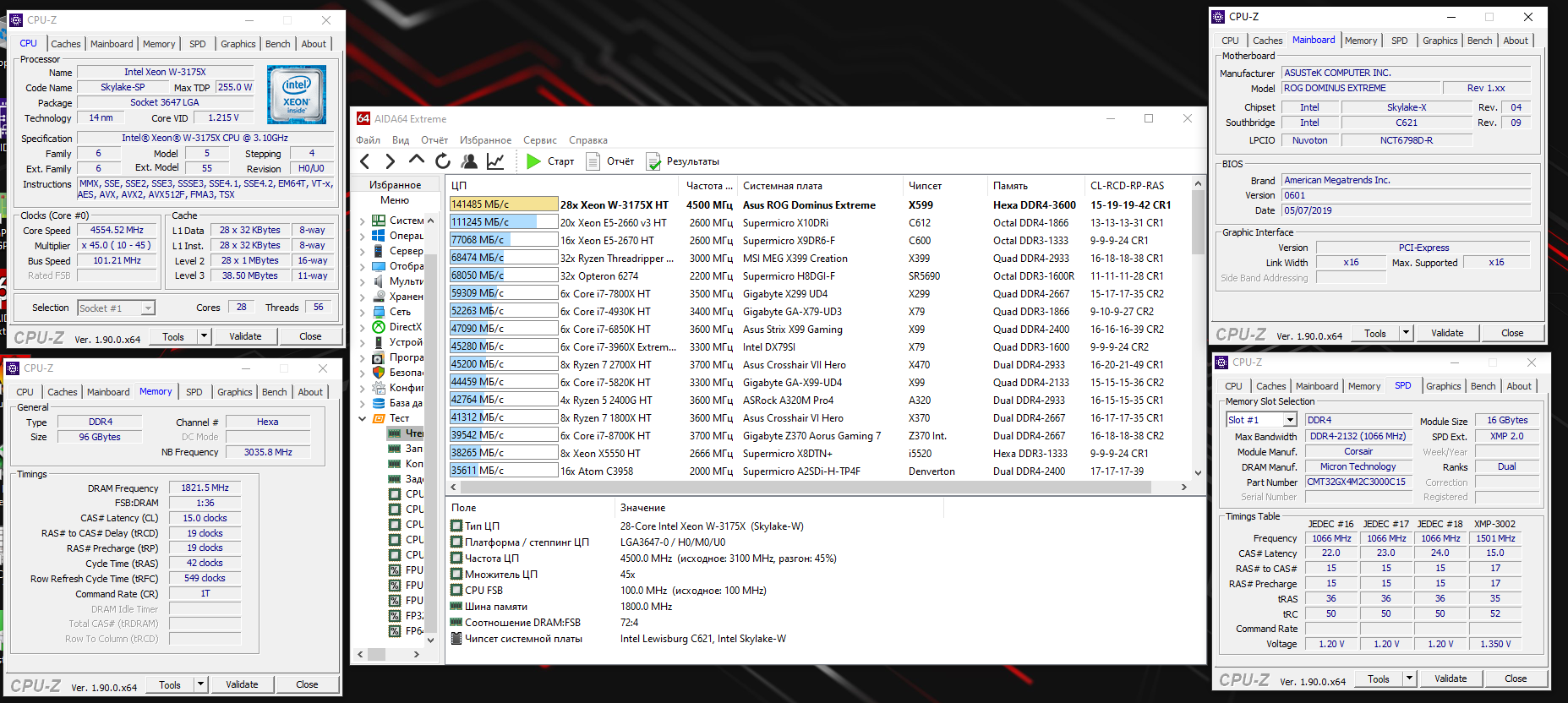Go forward with AIDA64 toolbar right arrow
Image resolution: width=1568 pixels, height=703 pixels.
390,161
